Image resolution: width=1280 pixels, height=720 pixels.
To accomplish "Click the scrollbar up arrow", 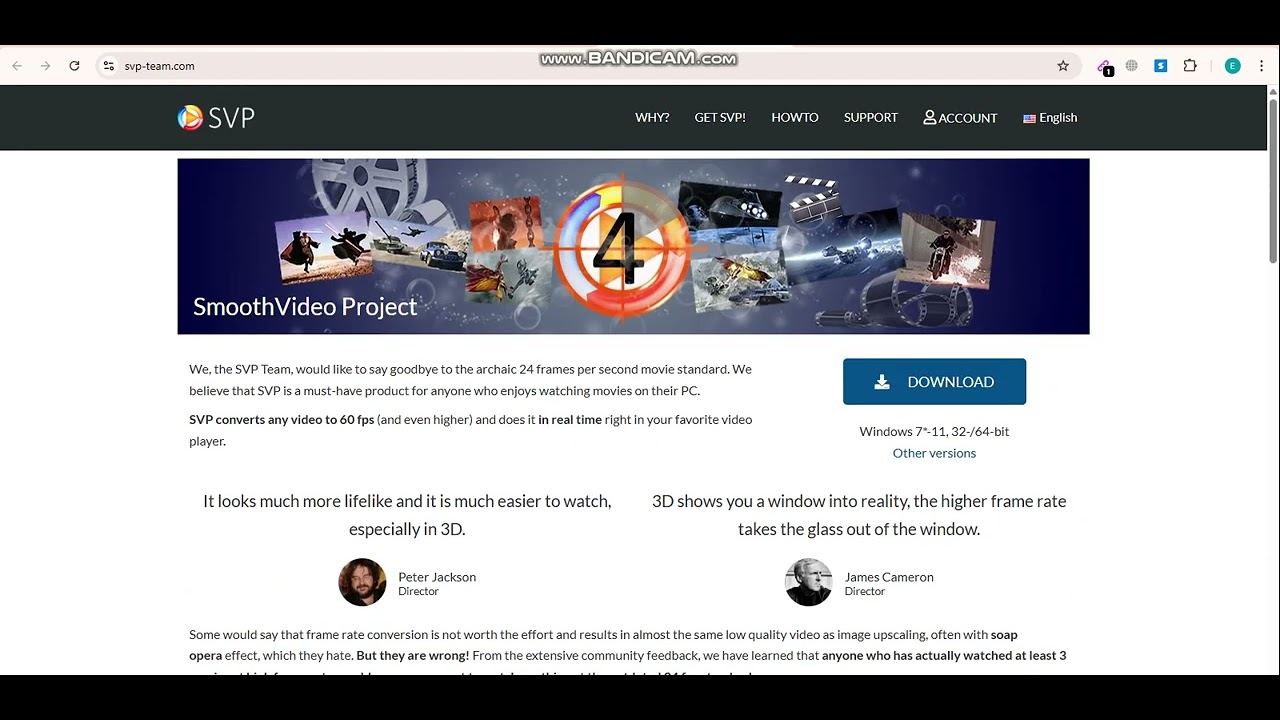I will pyautogui.click(x=1273, y=91).
